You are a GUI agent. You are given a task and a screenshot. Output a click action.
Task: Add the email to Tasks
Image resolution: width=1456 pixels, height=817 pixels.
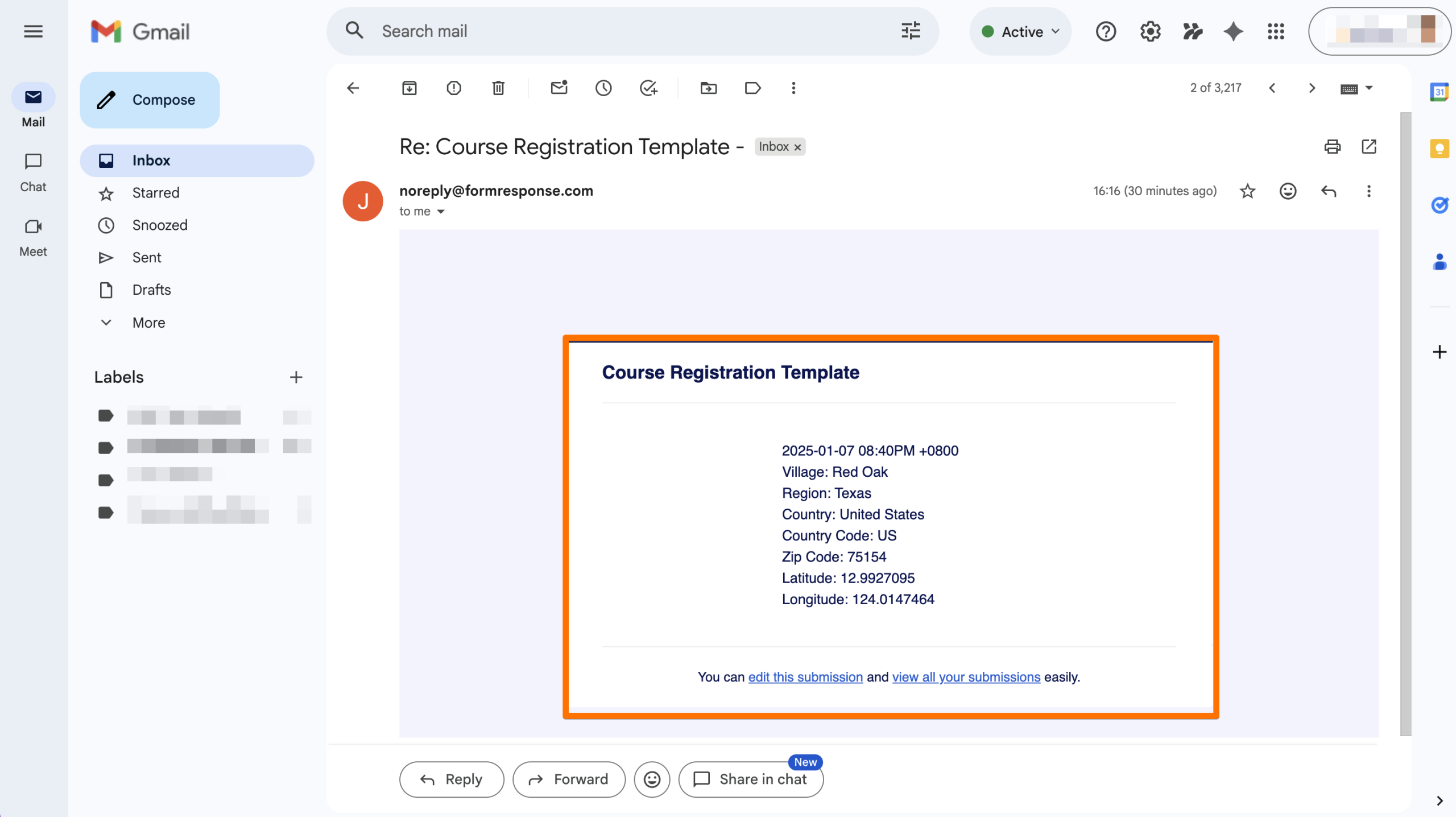pos(648,88)
